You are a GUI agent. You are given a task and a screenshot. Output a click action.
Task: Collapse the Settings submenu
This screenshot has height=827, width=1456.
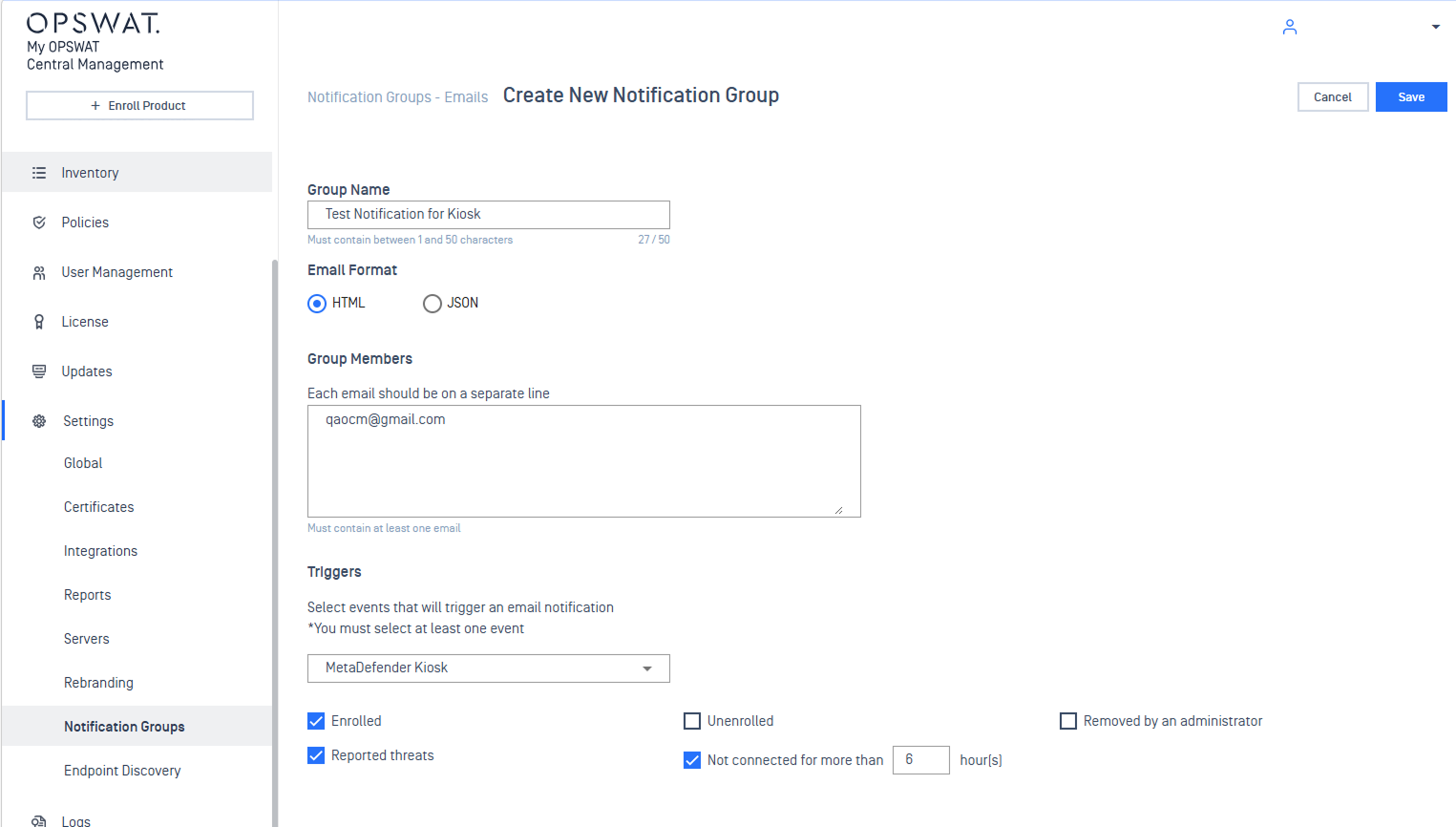(88, 420)
